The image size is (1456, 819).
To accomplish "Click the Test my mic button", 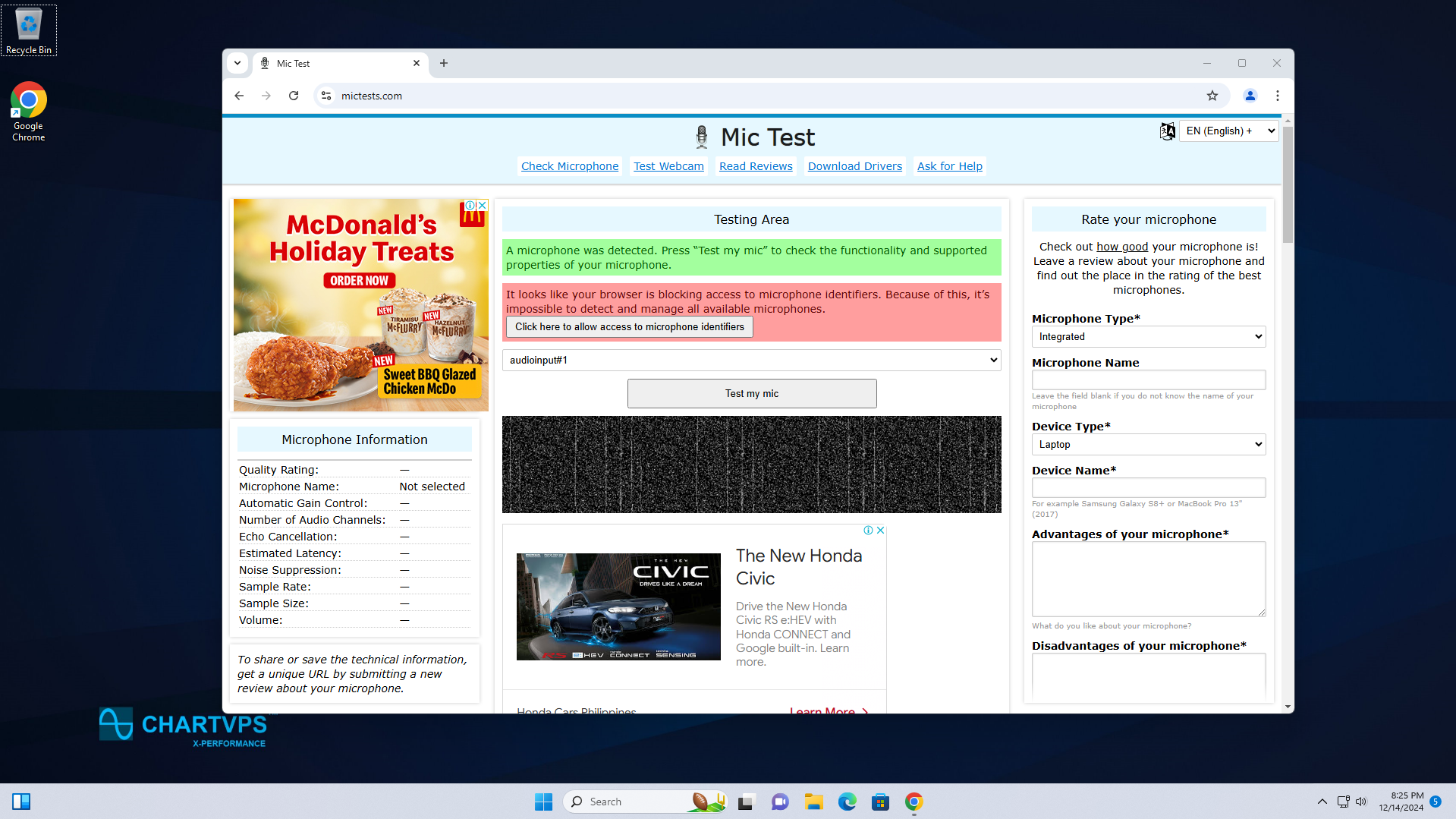I will point(752,393).
